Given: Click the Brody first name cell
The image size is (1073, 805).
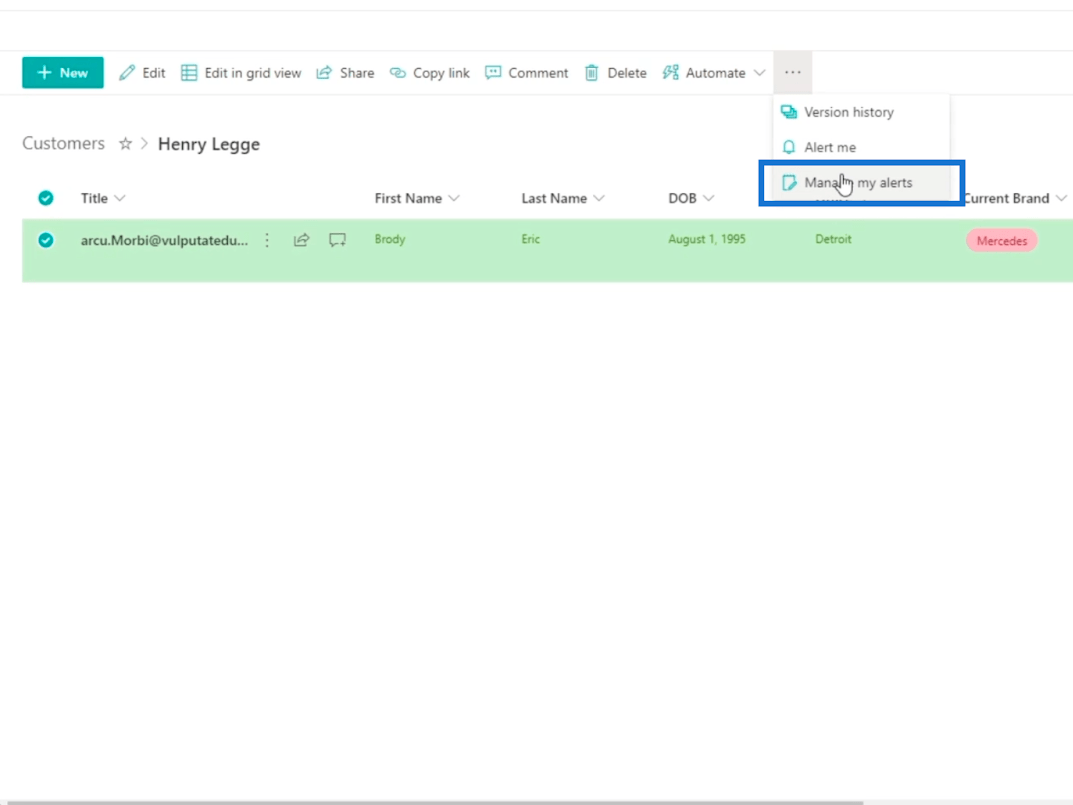Looking at the screenshot, I should point(390,240).
